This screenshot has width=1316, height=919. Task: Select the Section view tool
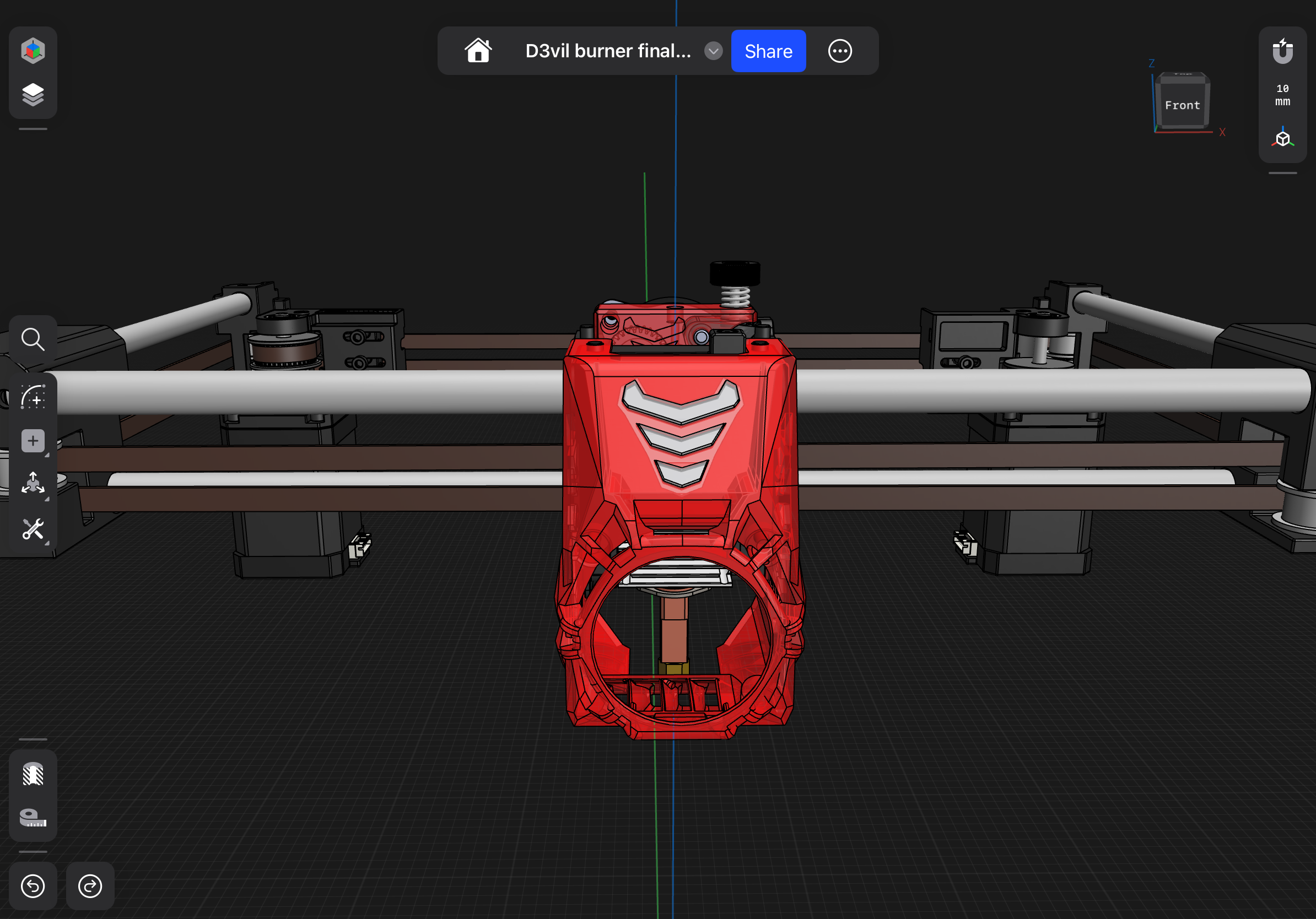coord(33,775)
